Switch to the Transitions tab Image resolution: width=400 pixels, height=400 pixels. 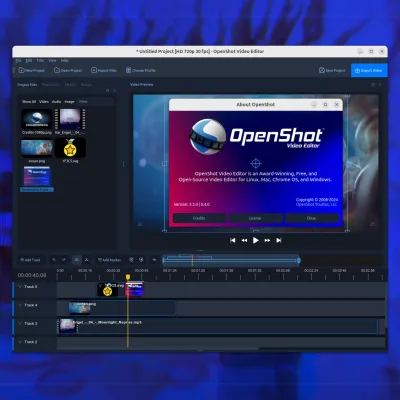[x=51, y=85]
